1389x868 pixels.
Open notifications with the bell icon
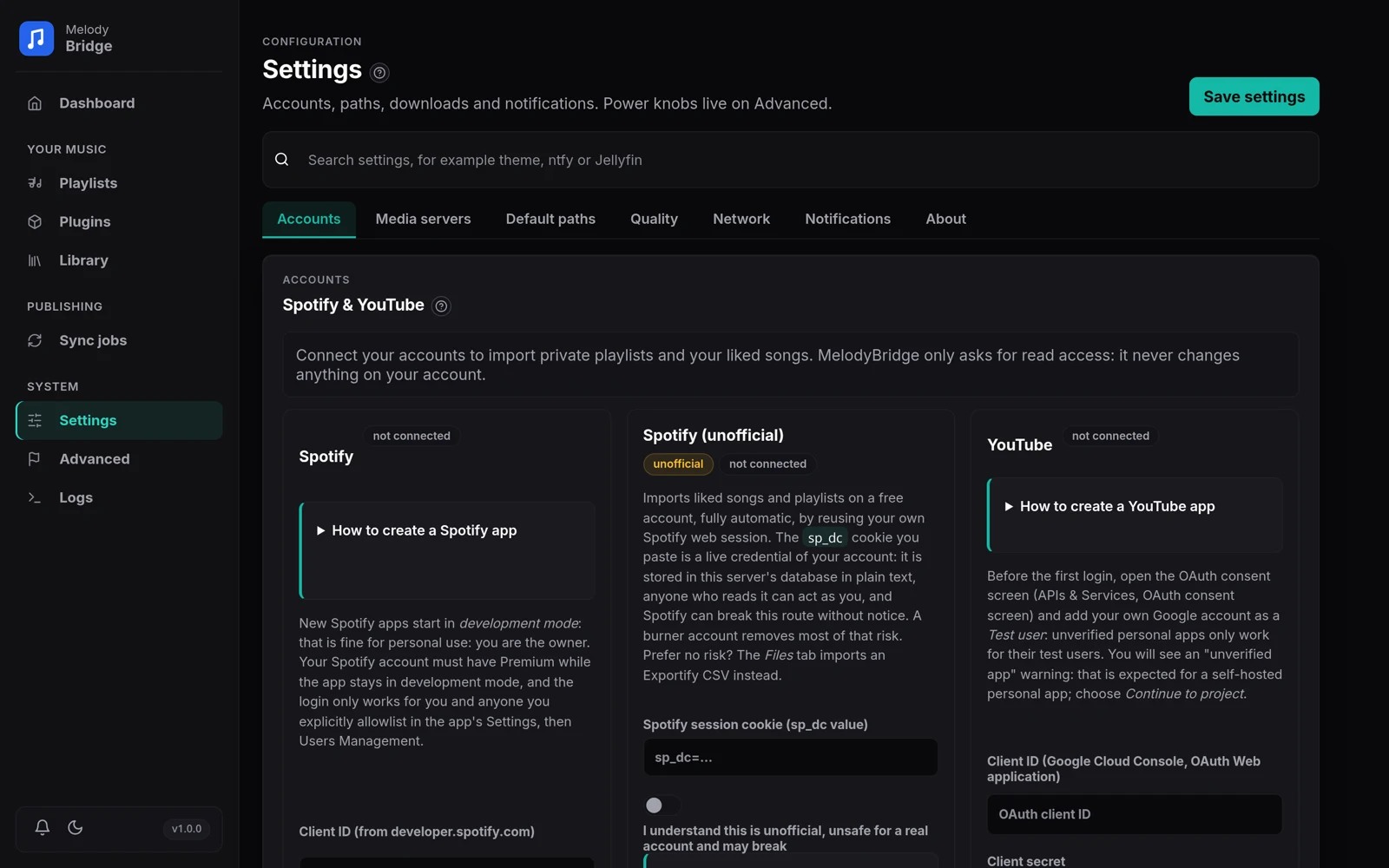(42, 827)
